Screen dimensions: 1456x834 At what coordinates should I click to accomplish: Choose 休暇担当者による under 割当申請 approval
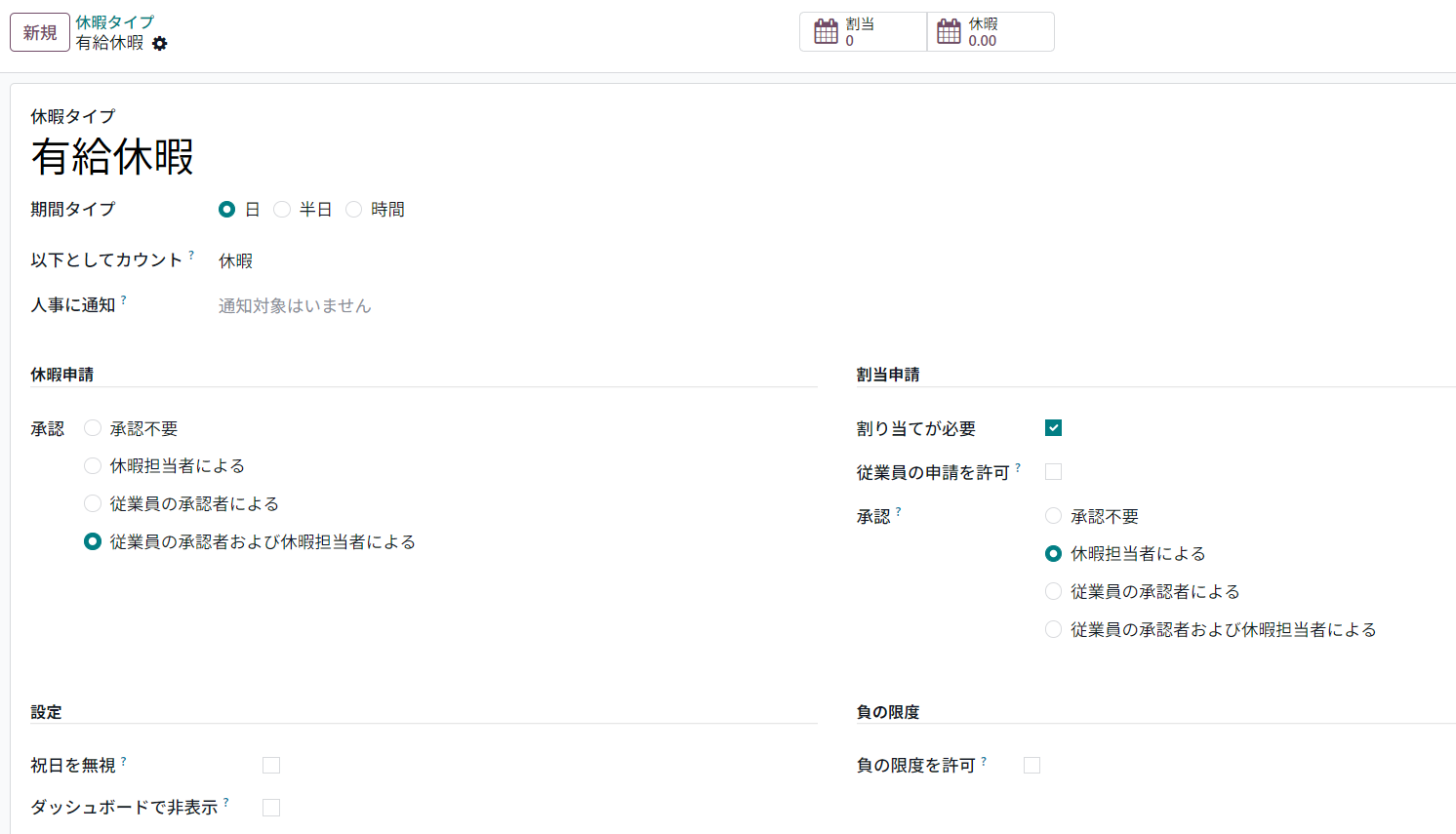tap(1053, 554)
